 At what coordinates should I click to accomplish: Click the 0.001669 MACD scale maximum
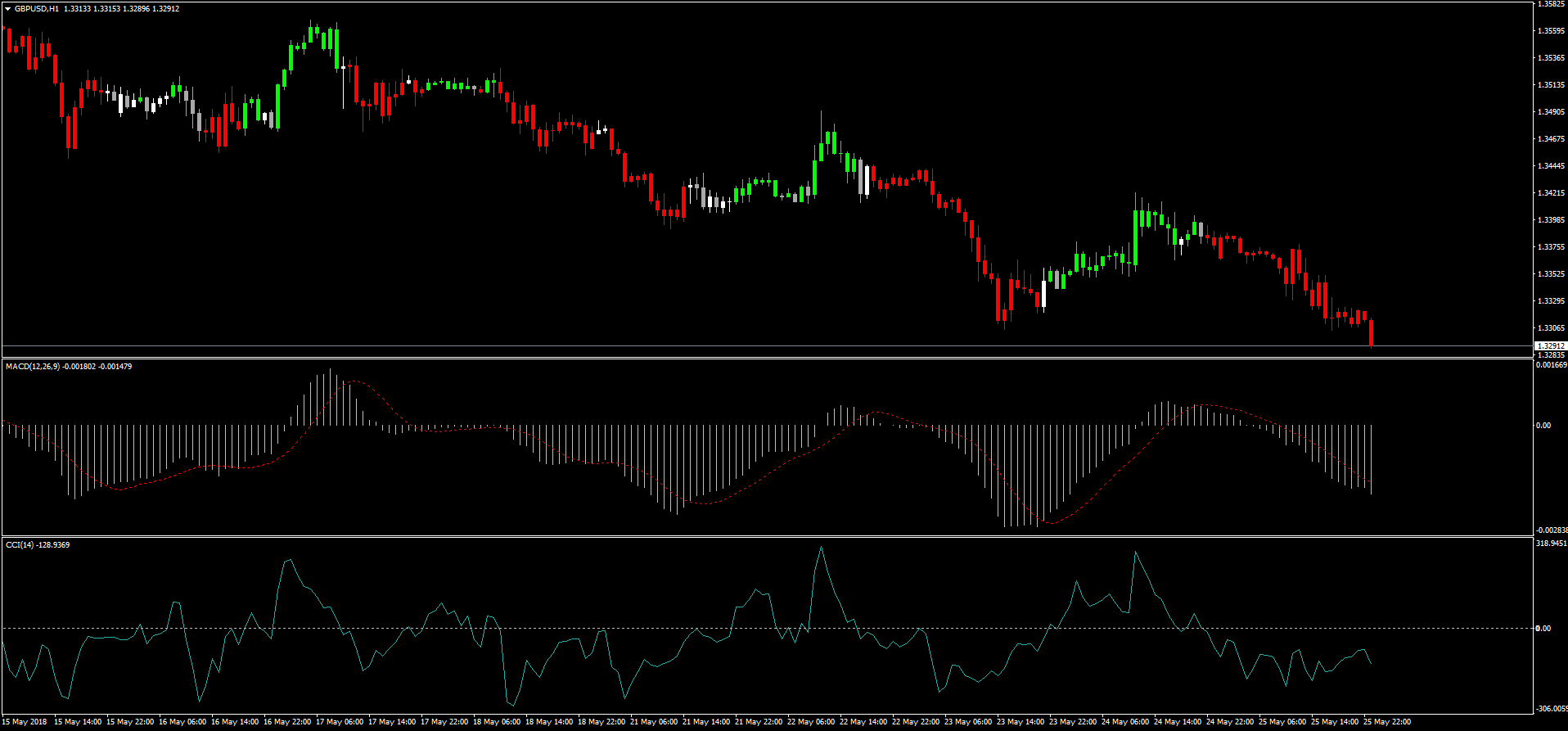[1552, 366]
